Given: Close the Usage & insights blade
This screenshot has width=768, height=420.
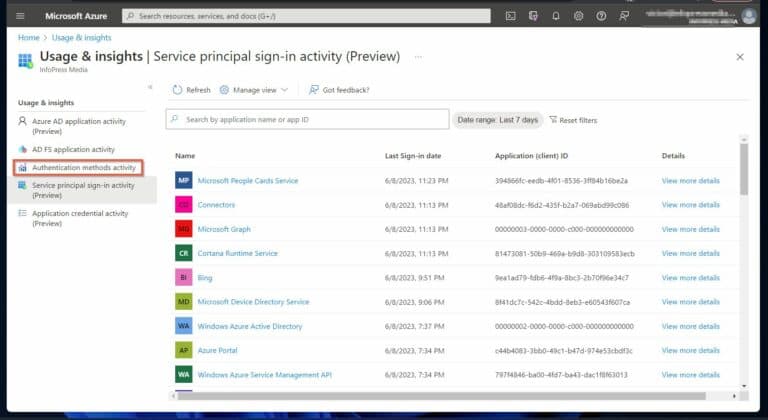Looking at the screenshot, I should tap(740, 57).
